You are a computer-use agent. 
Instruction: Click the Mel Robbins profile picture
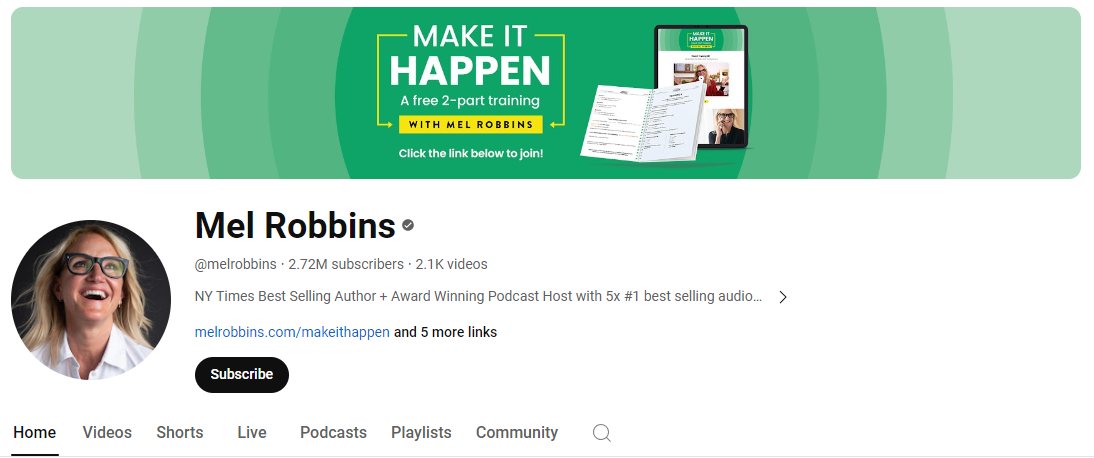[91, 300]
